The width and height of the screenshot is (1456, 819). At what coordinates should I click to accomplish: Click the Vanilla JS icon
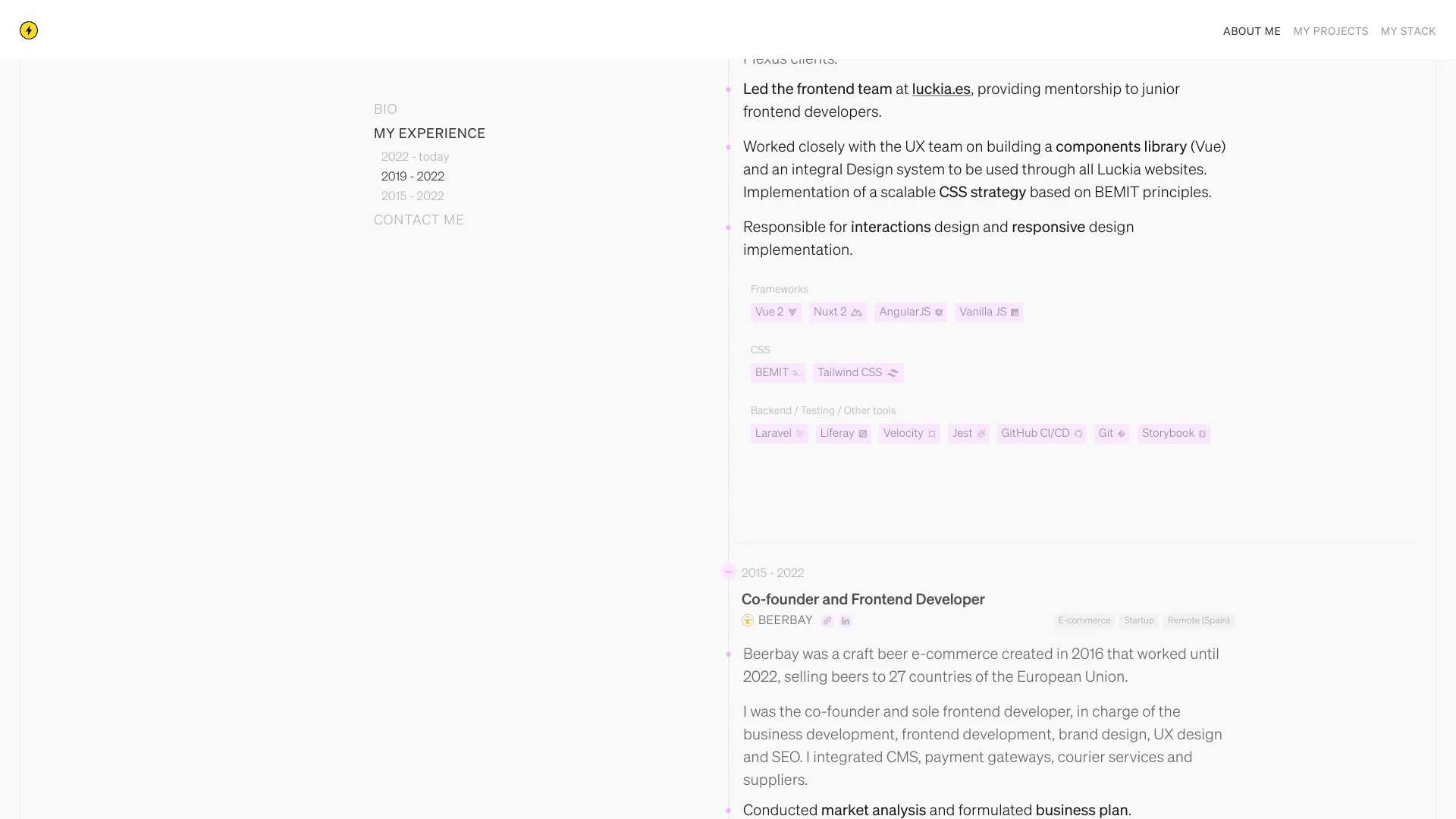point(1015,312)
